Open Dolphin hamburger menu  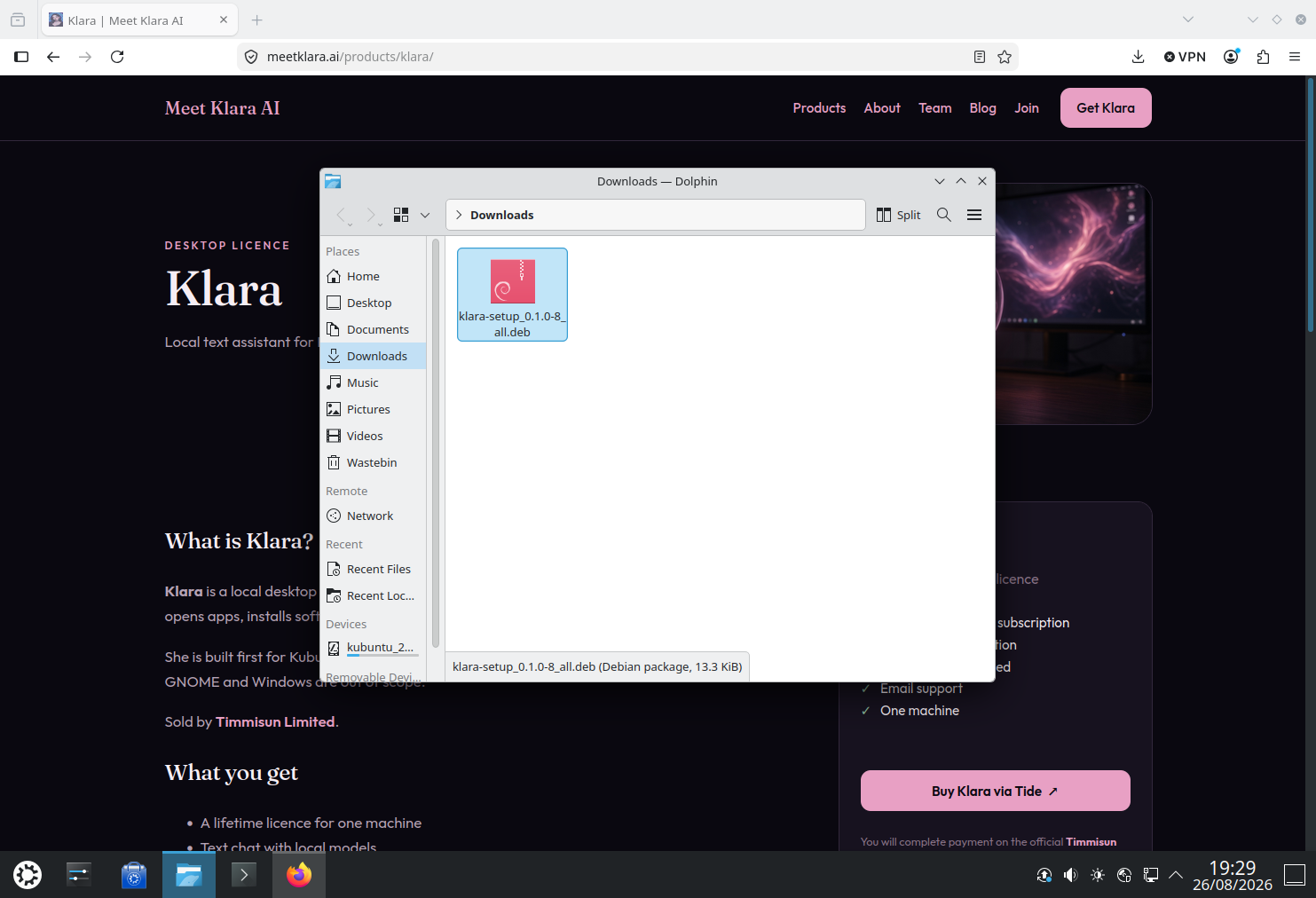click(x=974, y=215)
